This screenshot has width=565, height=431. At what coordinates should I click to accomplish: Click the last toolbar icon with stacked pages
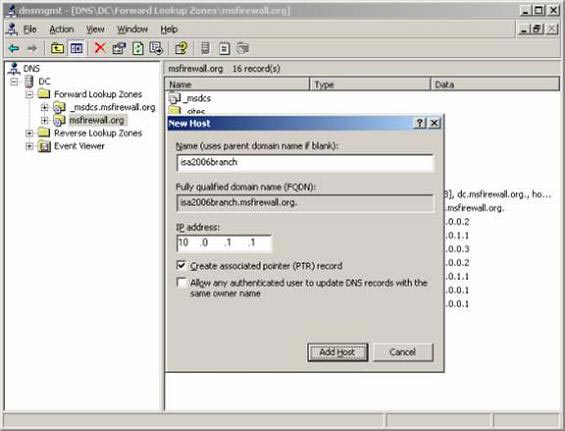point(243,48)
